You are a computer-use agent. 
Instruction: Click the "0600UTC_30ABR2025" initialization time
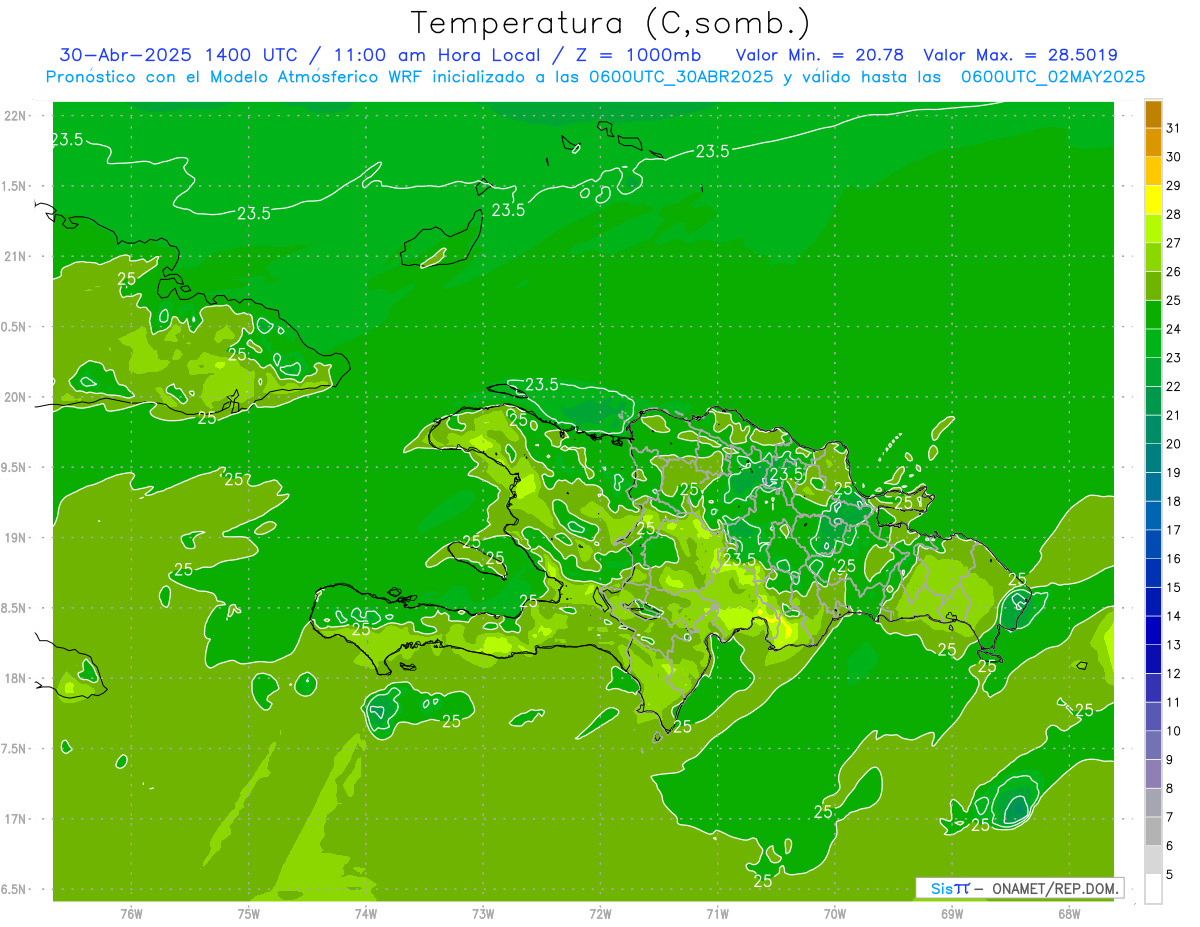(x=680, y=77)
